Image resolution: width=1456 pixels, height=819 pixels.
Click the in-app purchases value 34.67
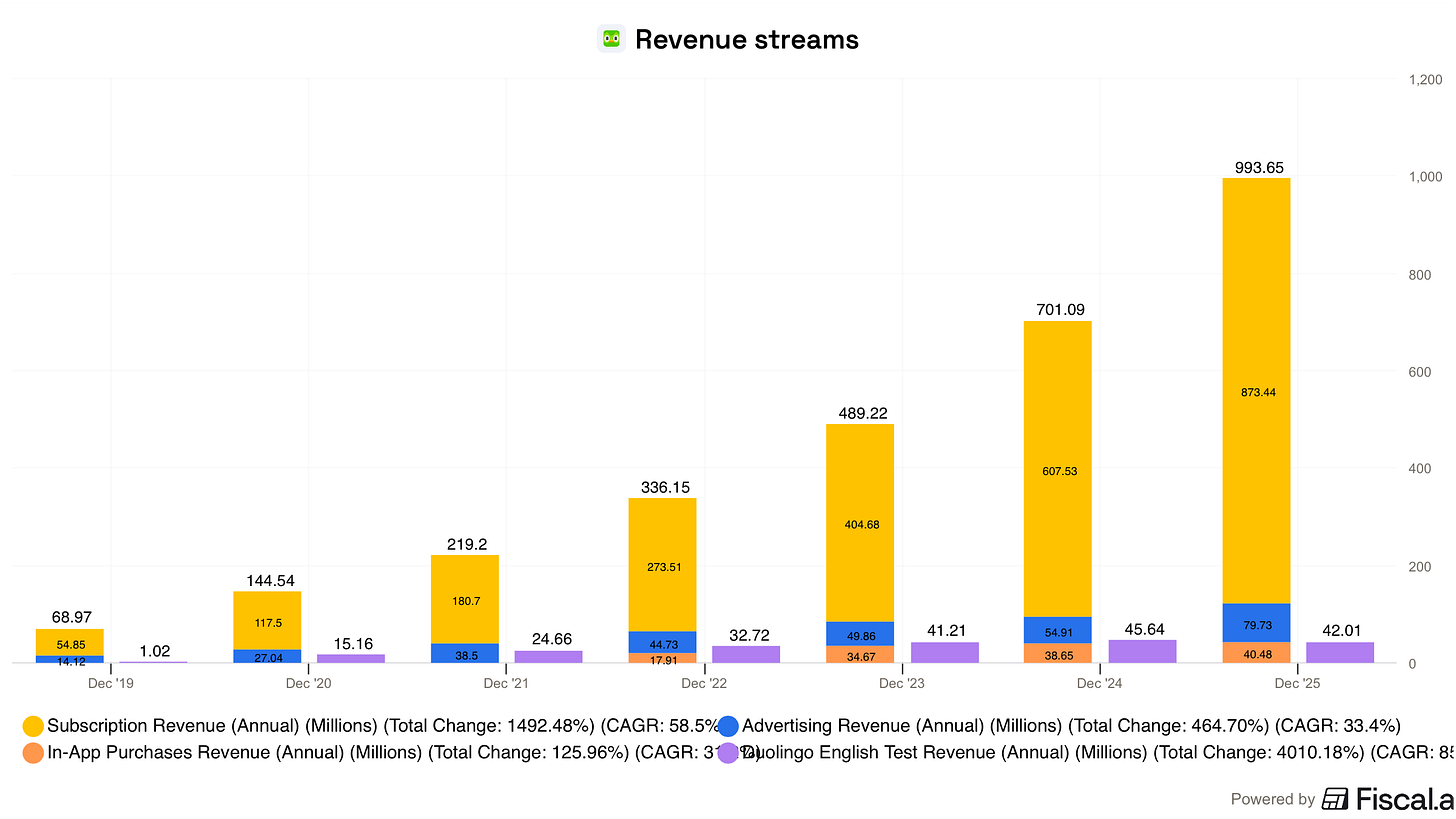860,657
